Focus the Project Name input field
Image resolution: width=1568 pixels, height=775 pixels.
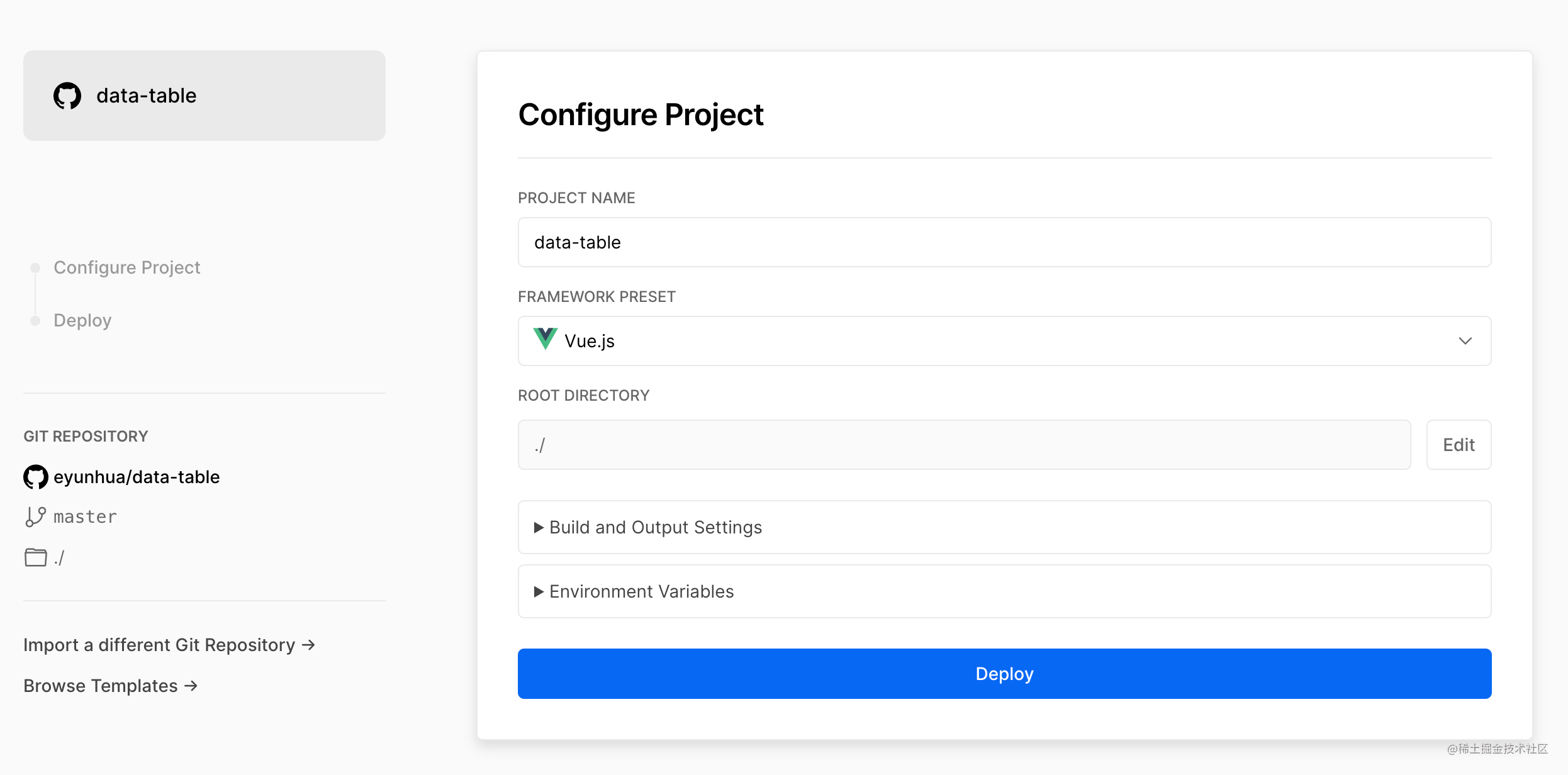point(1004,242)
